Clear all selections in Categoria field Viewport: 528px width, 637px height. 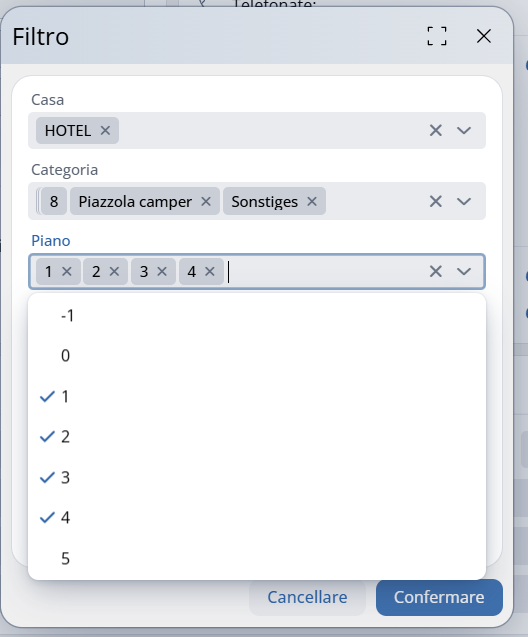coord(436,201)
